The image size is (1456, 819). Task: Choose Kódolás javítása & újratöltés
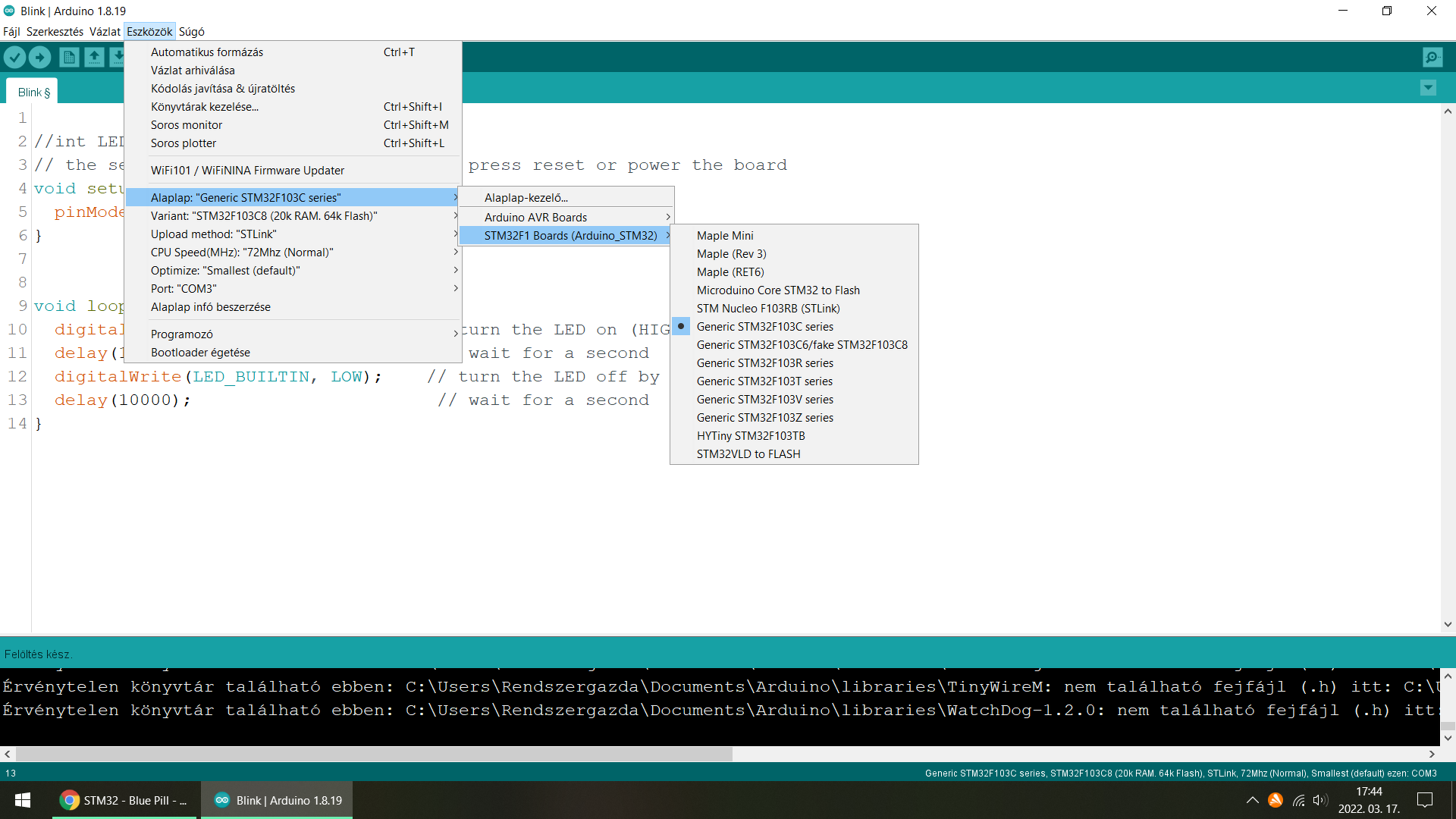[293, 89]
